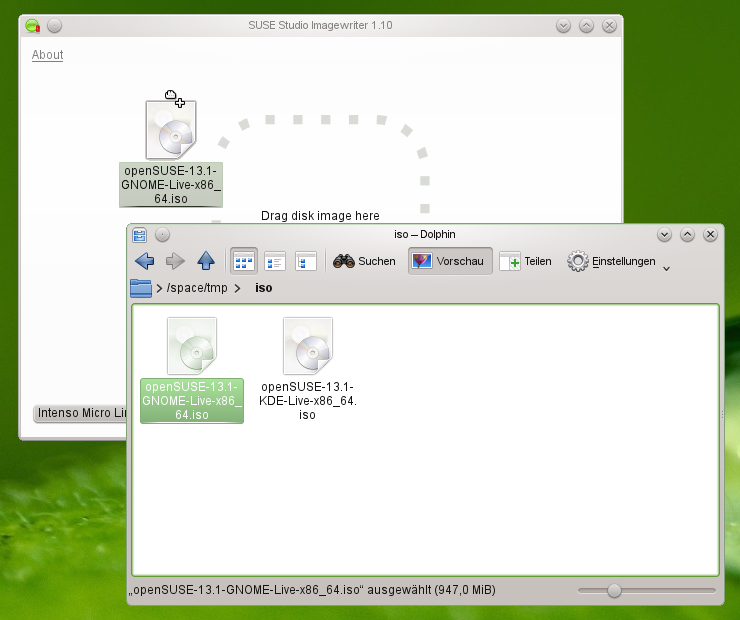This screenshot has width=740, height=620.
Task: Expand the arrow before /space/tmp breadcrumb
Action: (x=159, y=288)
